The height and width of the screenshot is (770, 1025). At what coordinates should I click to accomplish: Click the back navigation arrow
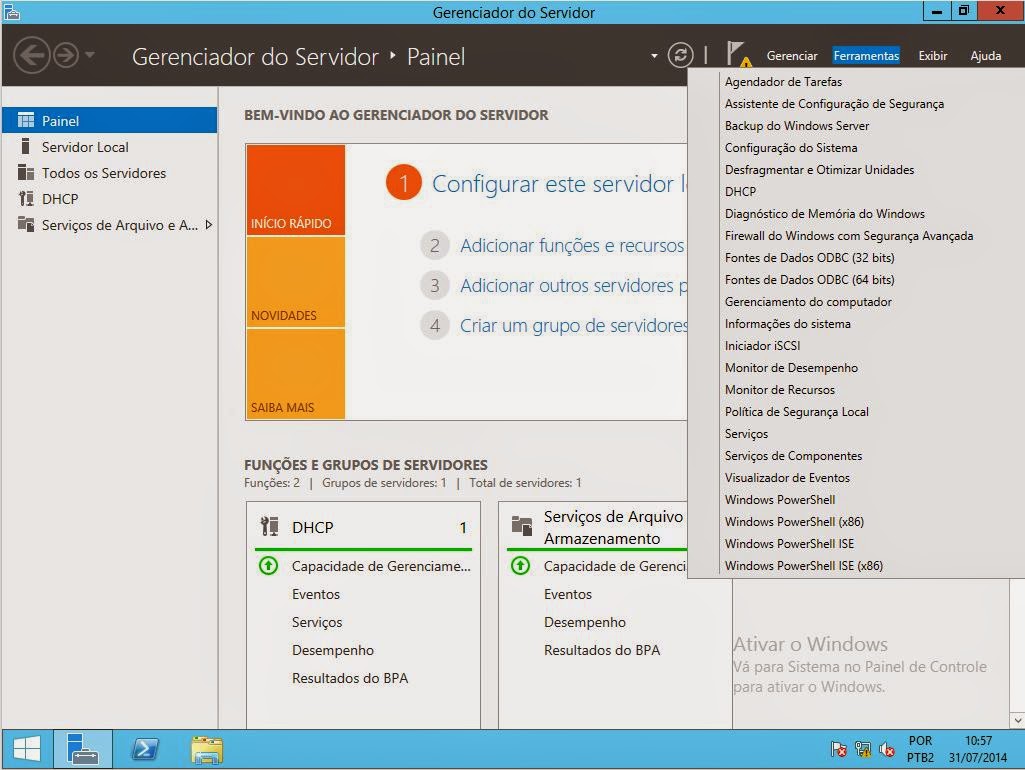point(31,56)
